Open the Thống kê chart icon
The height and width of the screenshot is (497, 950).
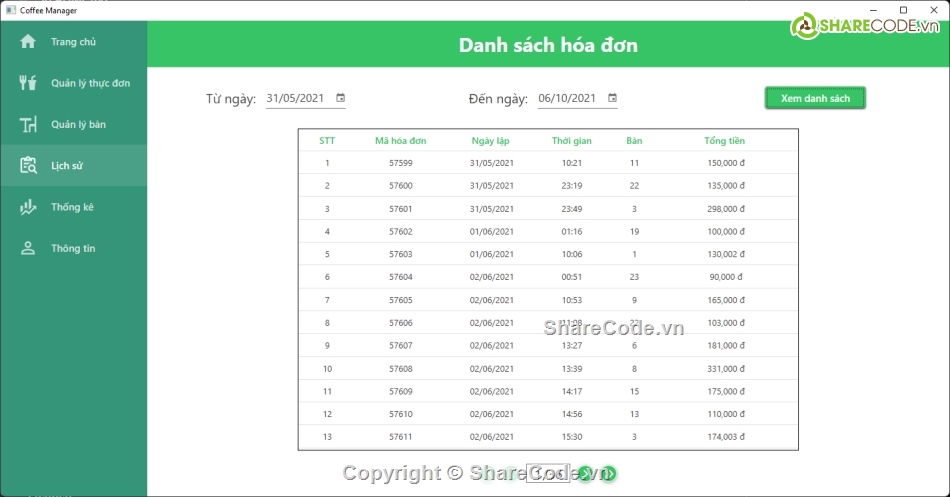(28, 207)
